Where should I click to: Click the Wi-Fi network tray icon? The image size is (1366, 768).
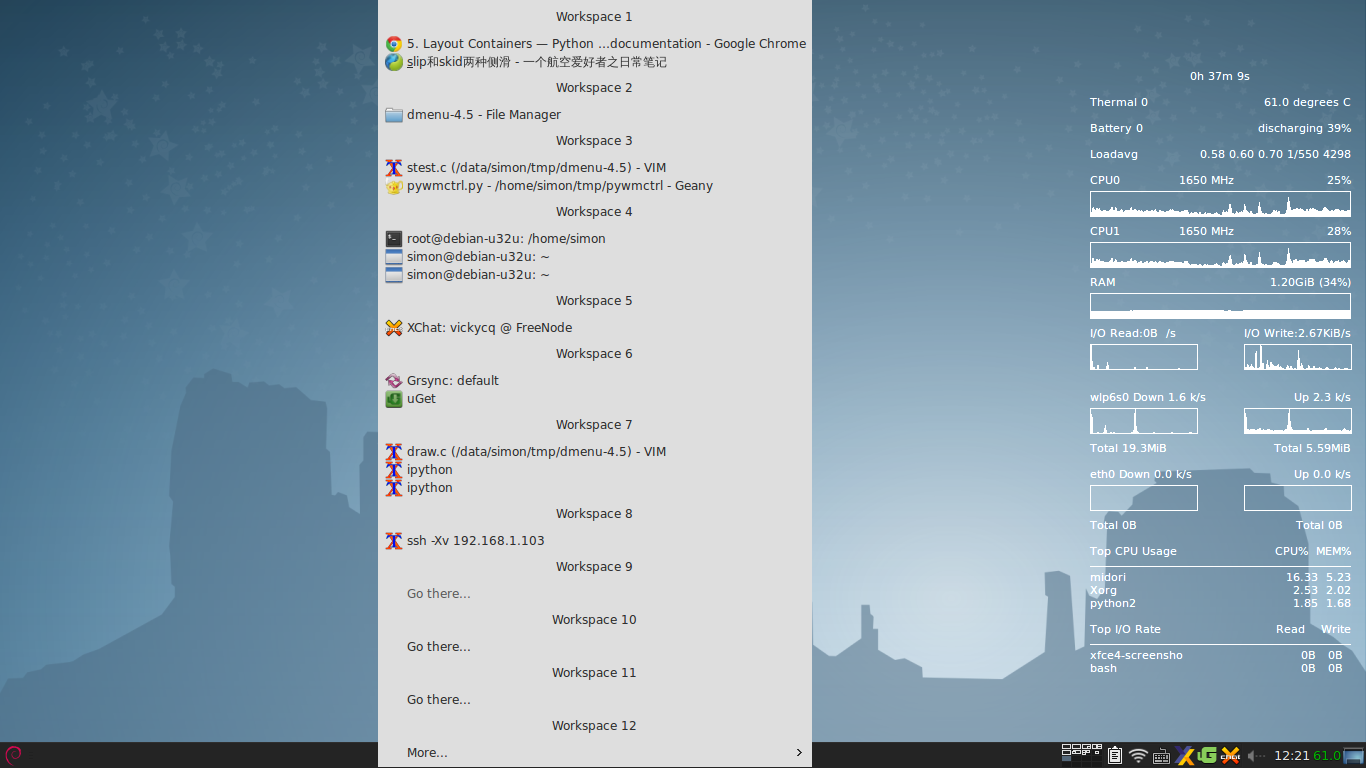click(1138, 756)
